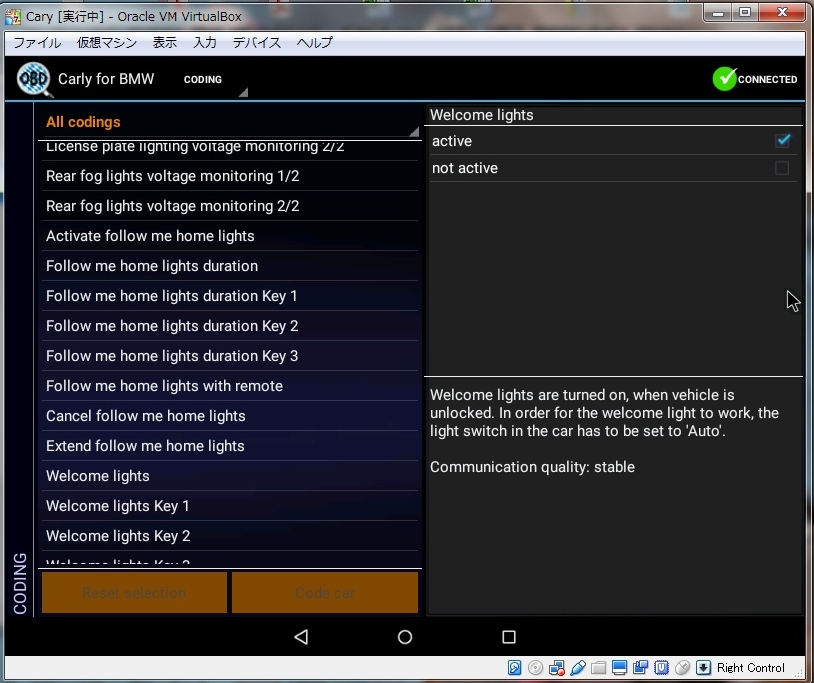The image size is (814, 683).
Task: Click the Code car button
Action: (x=325, y=593)
